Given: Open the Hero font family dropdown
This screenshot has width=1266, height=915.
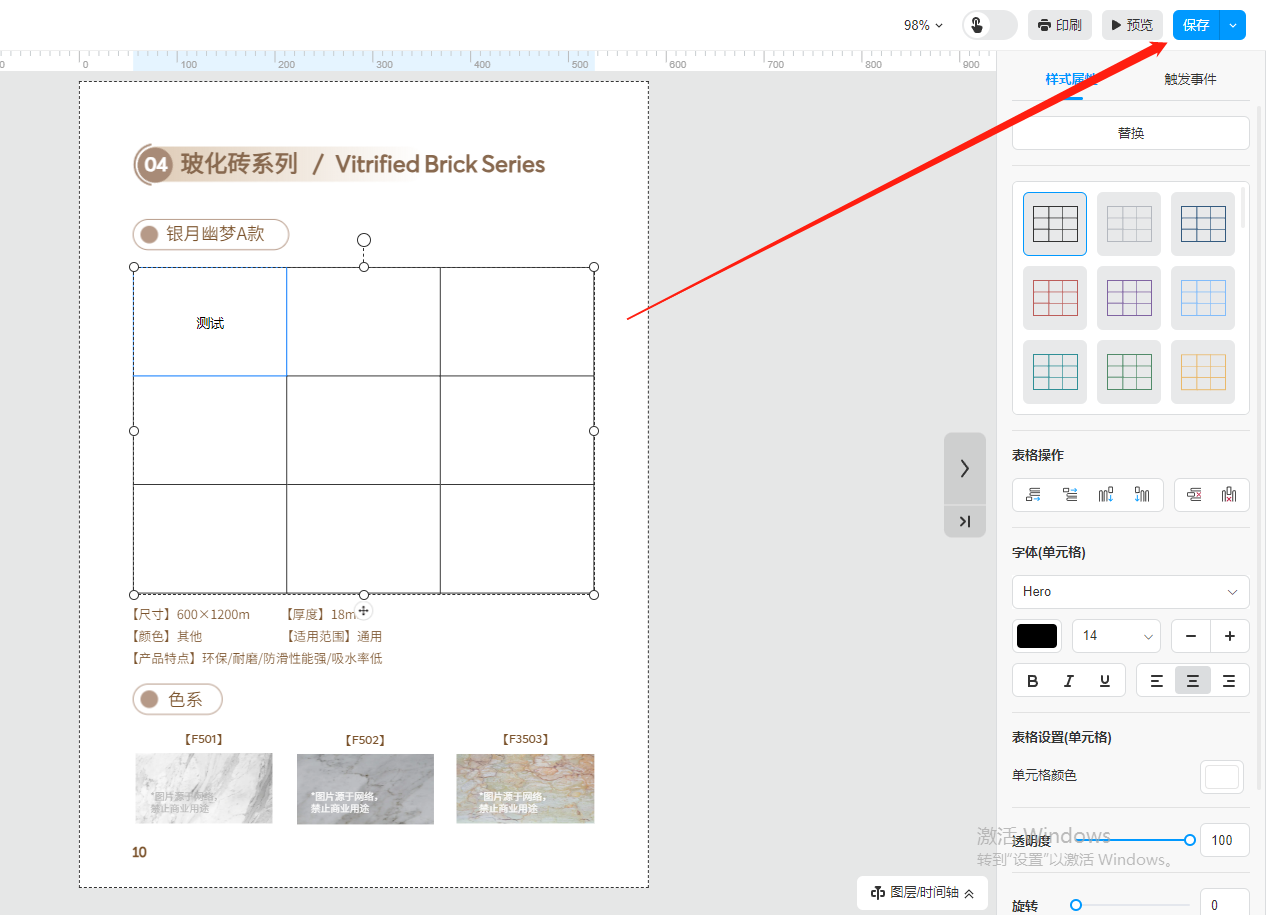Looking at the screenshot, I should point(1130,592).
